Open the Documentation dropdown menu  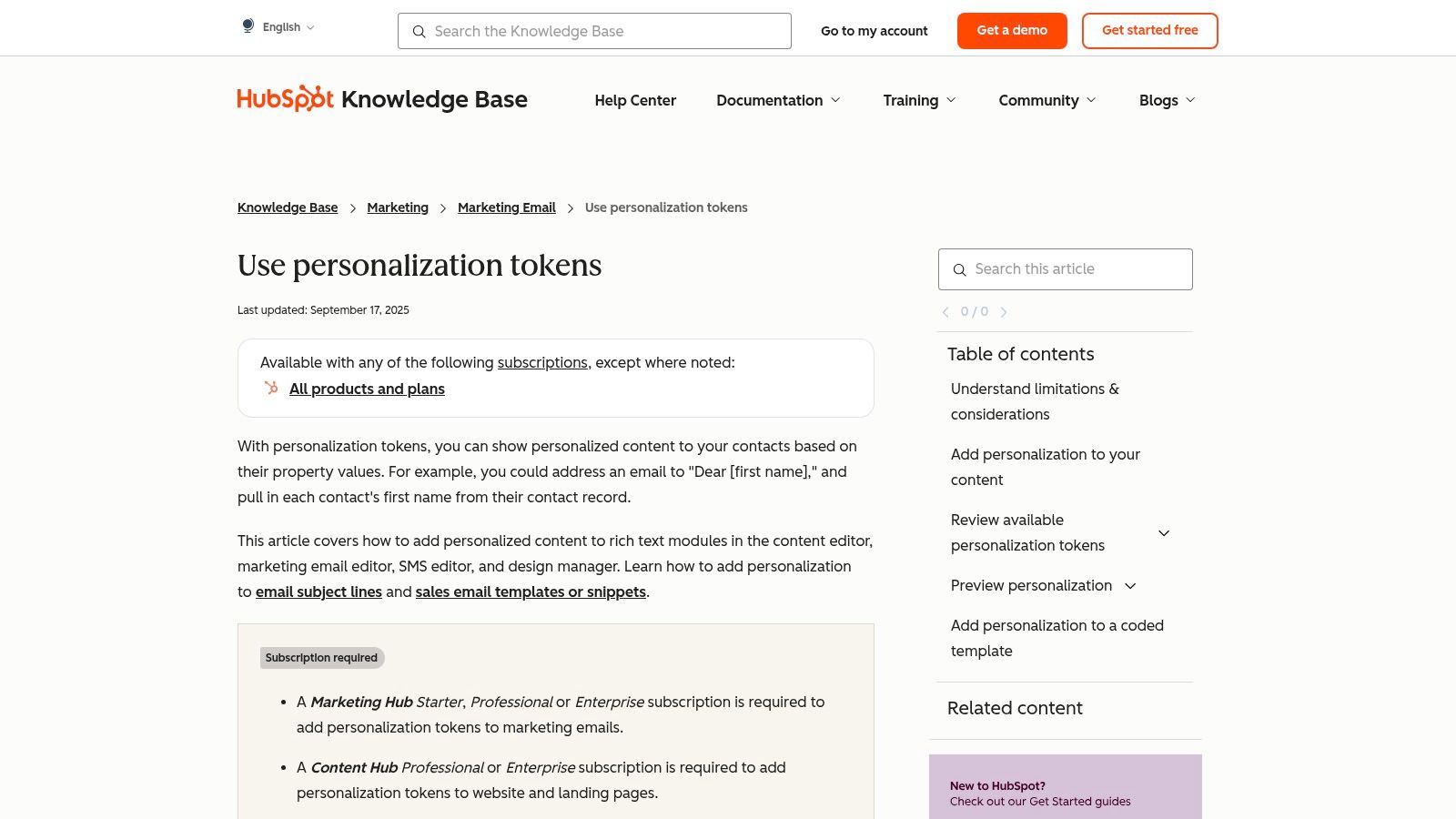click(778, 100)
